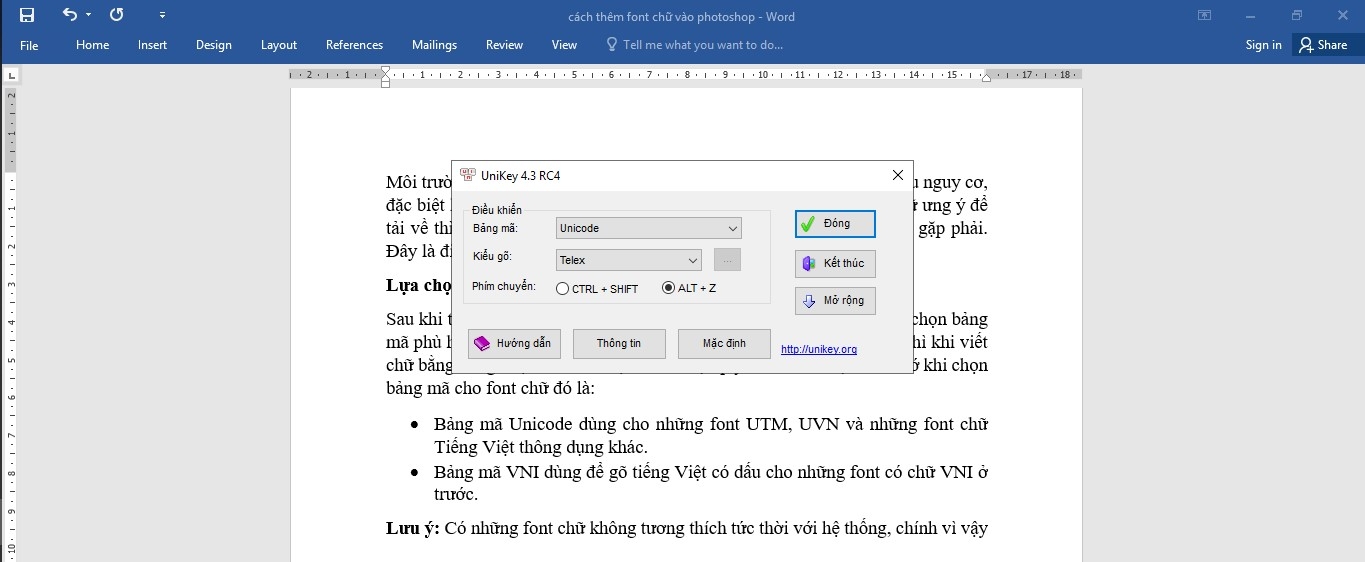Undo the last action in Word

(x=68, y=15)
